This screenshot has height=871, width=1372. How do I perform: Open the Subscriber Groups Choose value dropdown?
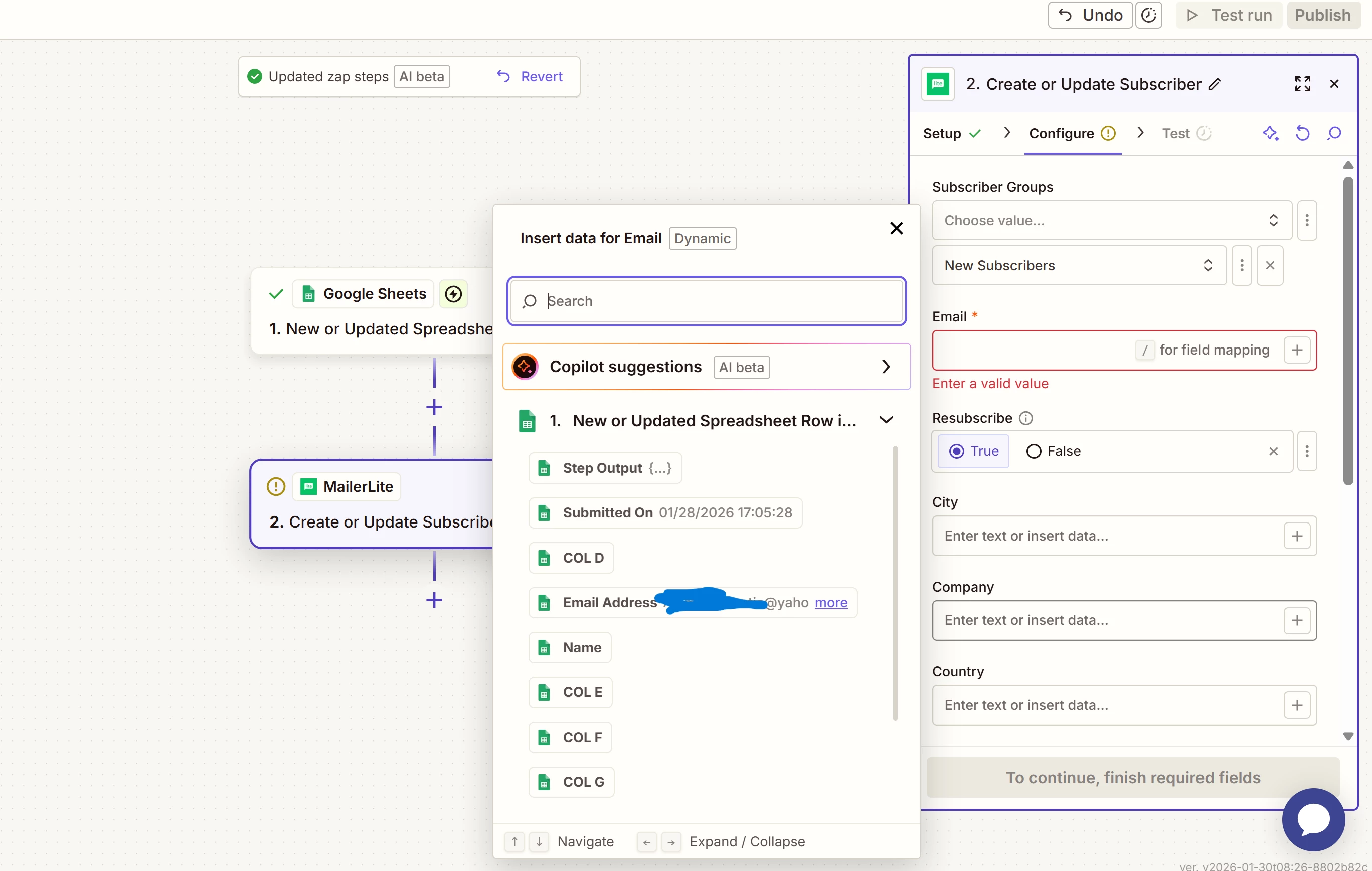pyautogui.click(x=1111, y=221)
